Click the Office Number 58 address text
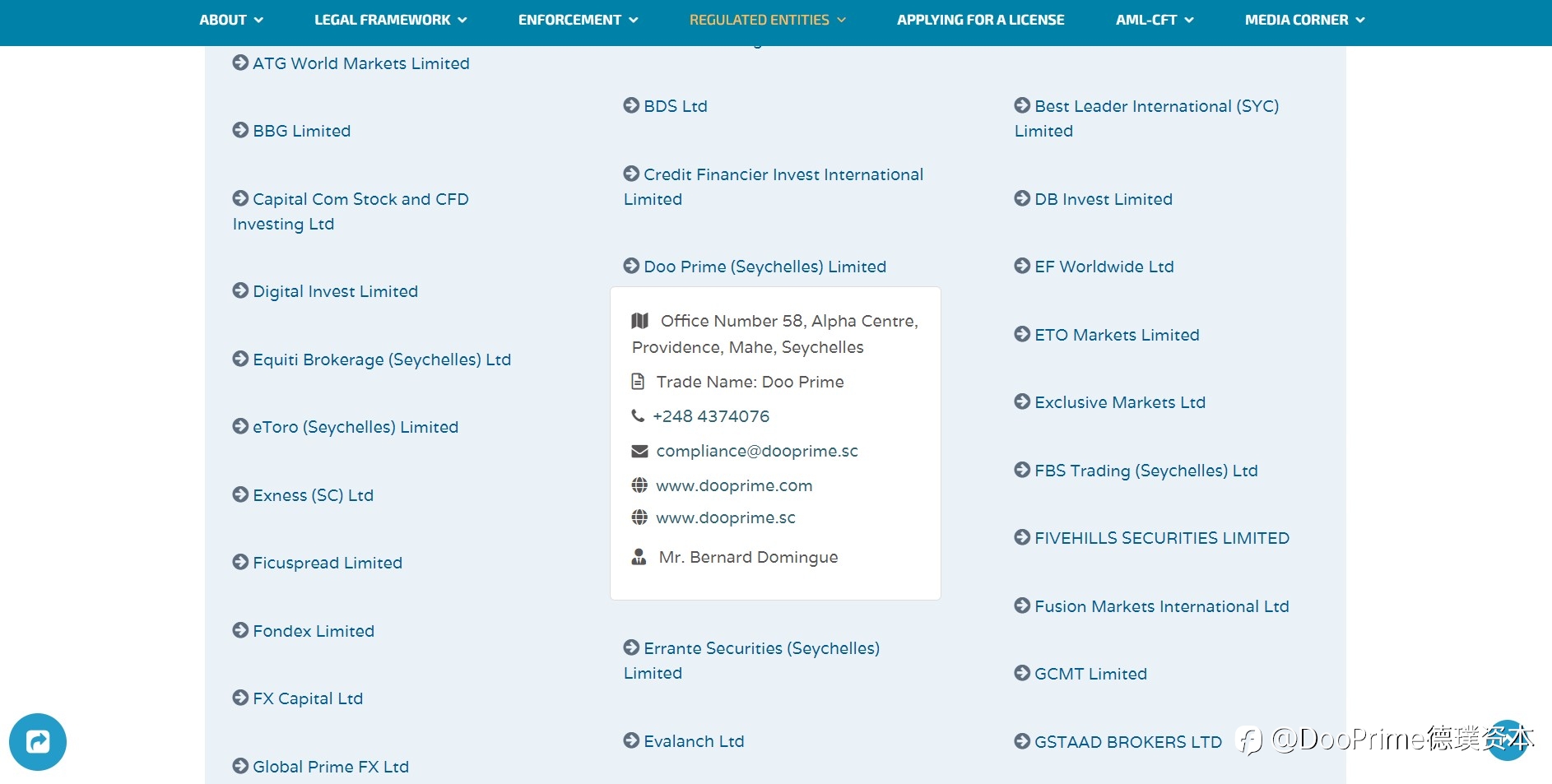Screen dimensions: 1552x784 point(775,334)
